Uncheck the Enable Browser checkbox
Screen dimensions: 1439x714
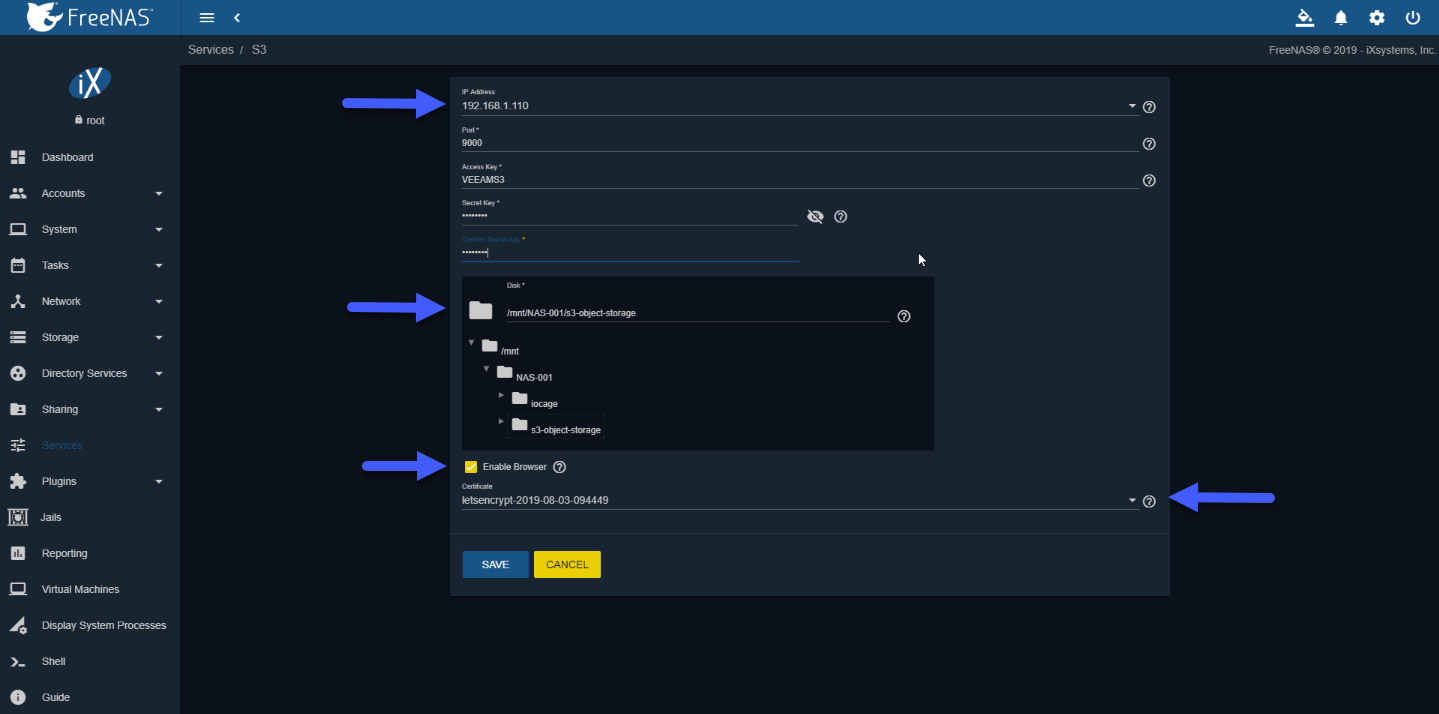click(471, 467)
